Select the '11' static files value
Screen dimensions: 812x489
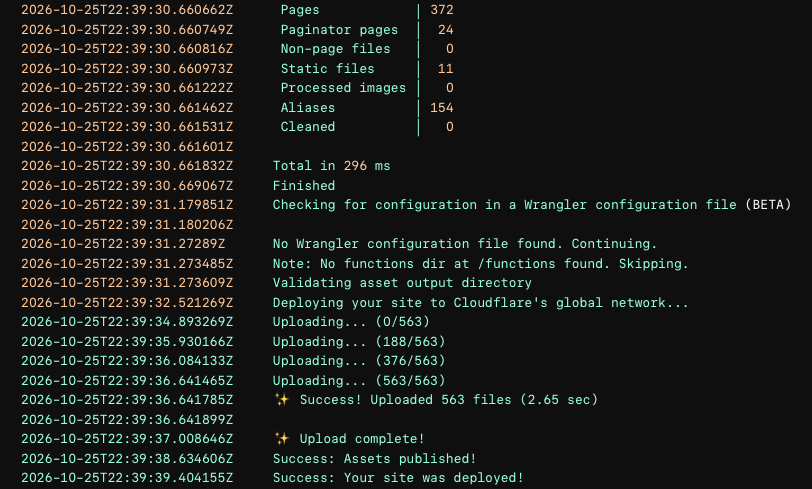point(445,69)
